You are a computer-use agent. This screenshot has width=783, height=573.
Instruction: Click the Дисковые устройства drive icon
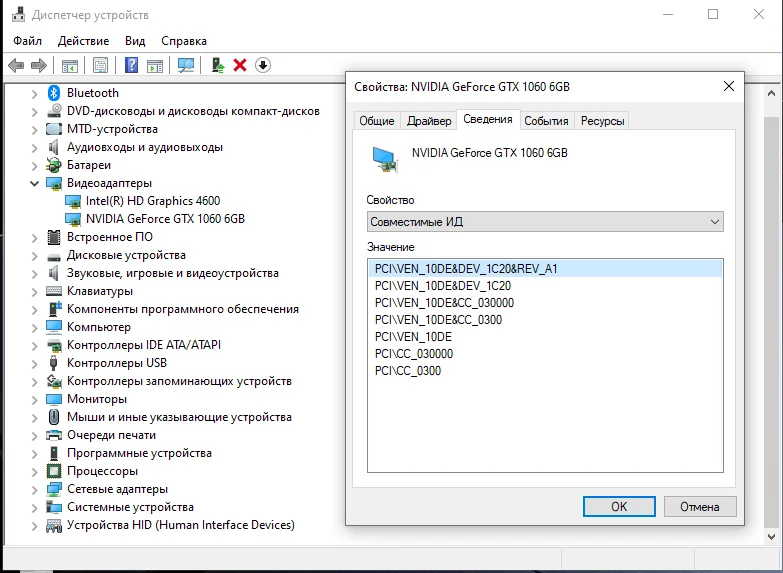coord(54,257)
